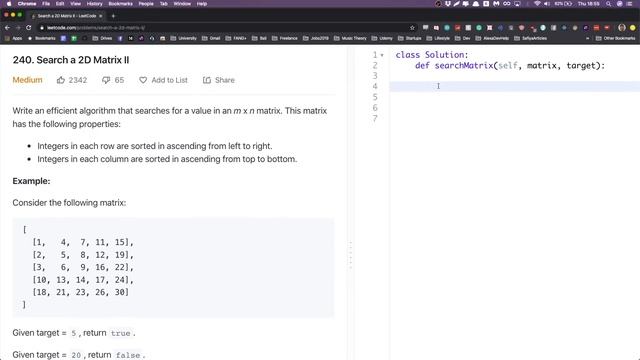Click the matrix row [18, 21, 23, 26, 30]
Viewport: 640px width, 360px height.
80,292
